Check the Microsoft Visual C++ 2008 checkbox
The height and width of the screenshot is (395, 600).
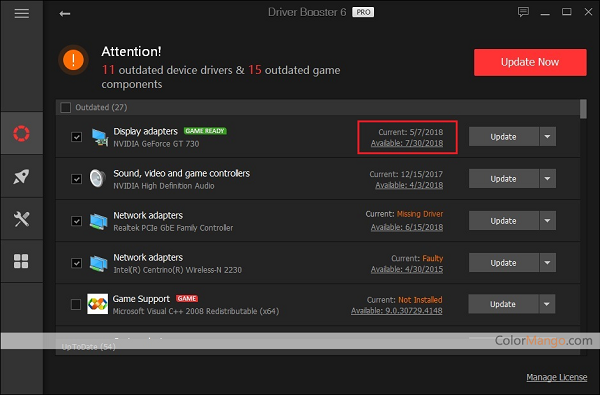point(76,305)
